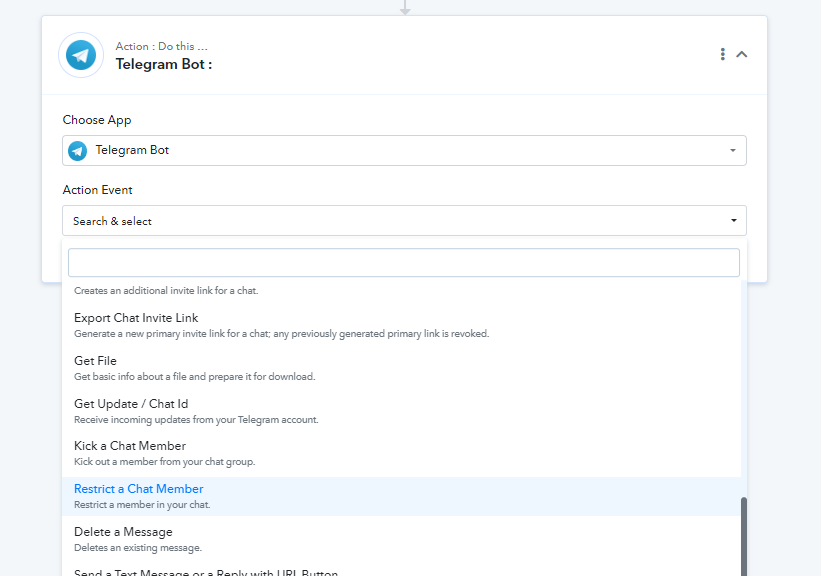Click the Choose App dropdown arrow
Screen dimensions: 821x576
coord(733,150)
